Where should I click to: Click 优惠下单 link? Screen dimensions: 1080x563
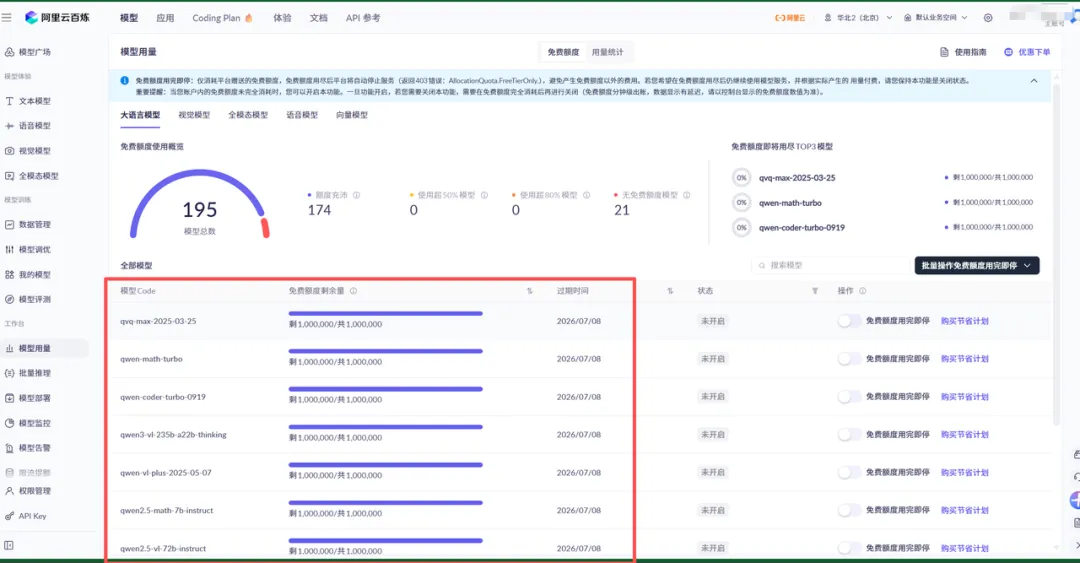click(x=1027, y=52)
